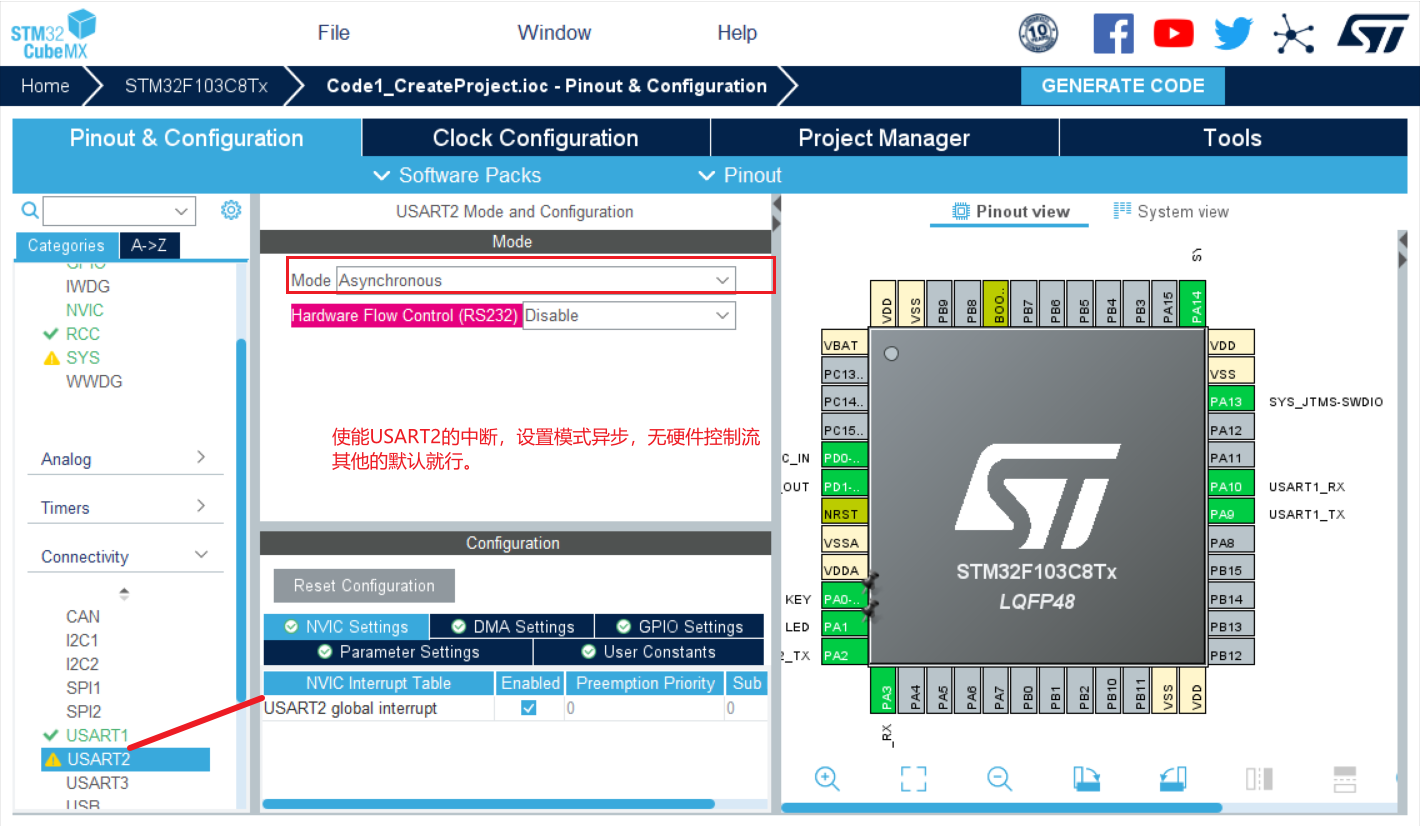Switch to Project Manager tab
Image resolution: width=1420 pixels, height=826 pixels.
884,138
